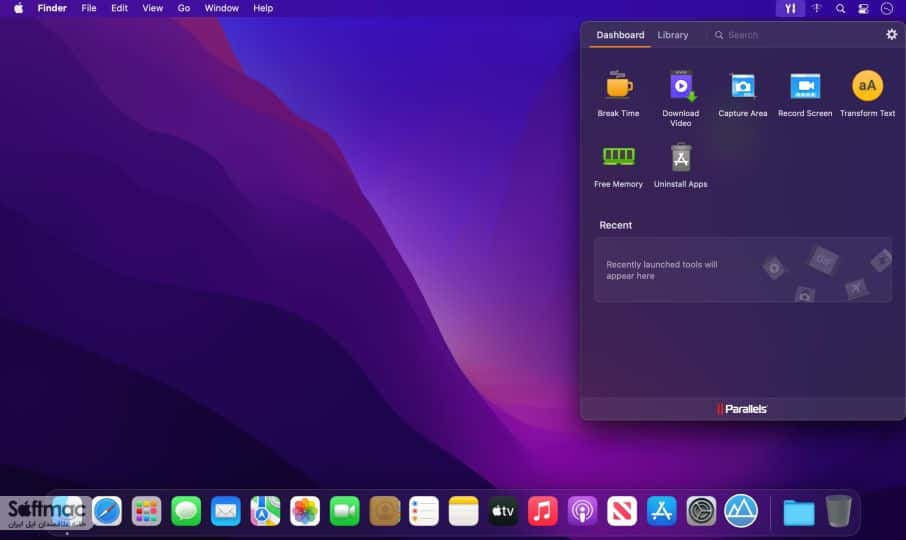
Task: Open the Uninstall Apps tool
Action: (x=681, y=165)
